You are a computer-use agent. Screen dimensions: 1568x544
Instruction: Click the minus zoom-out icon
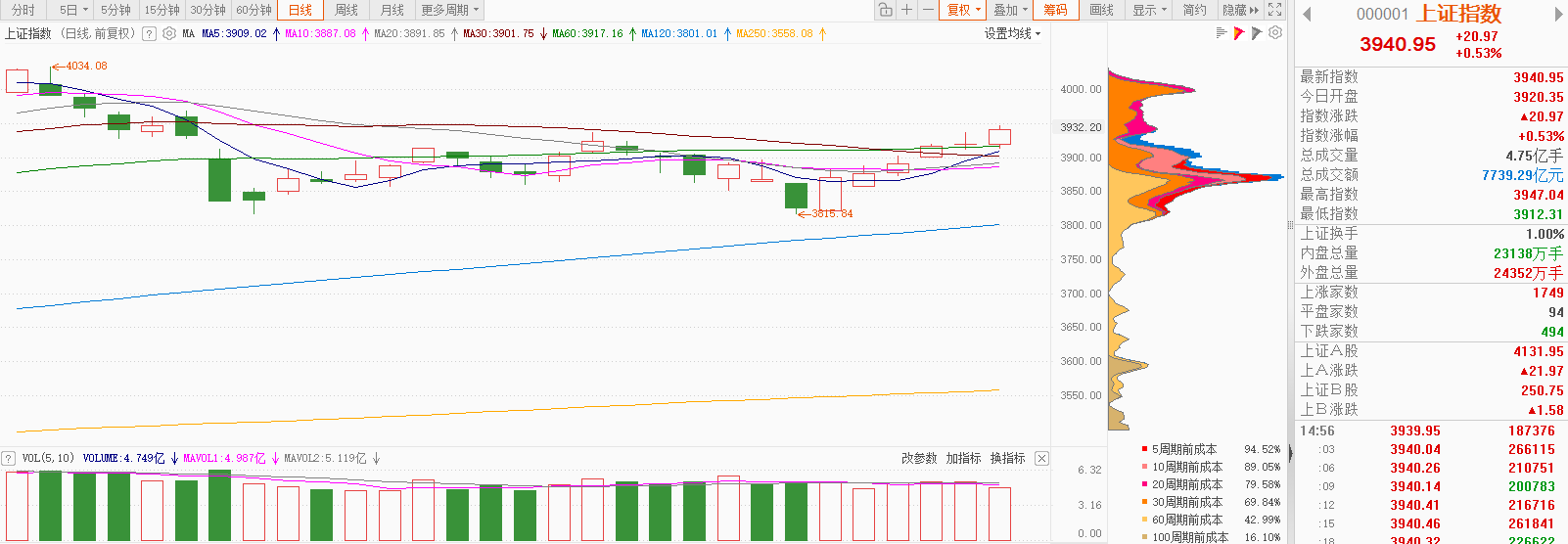pyautogui.click(x=928, y=10)
